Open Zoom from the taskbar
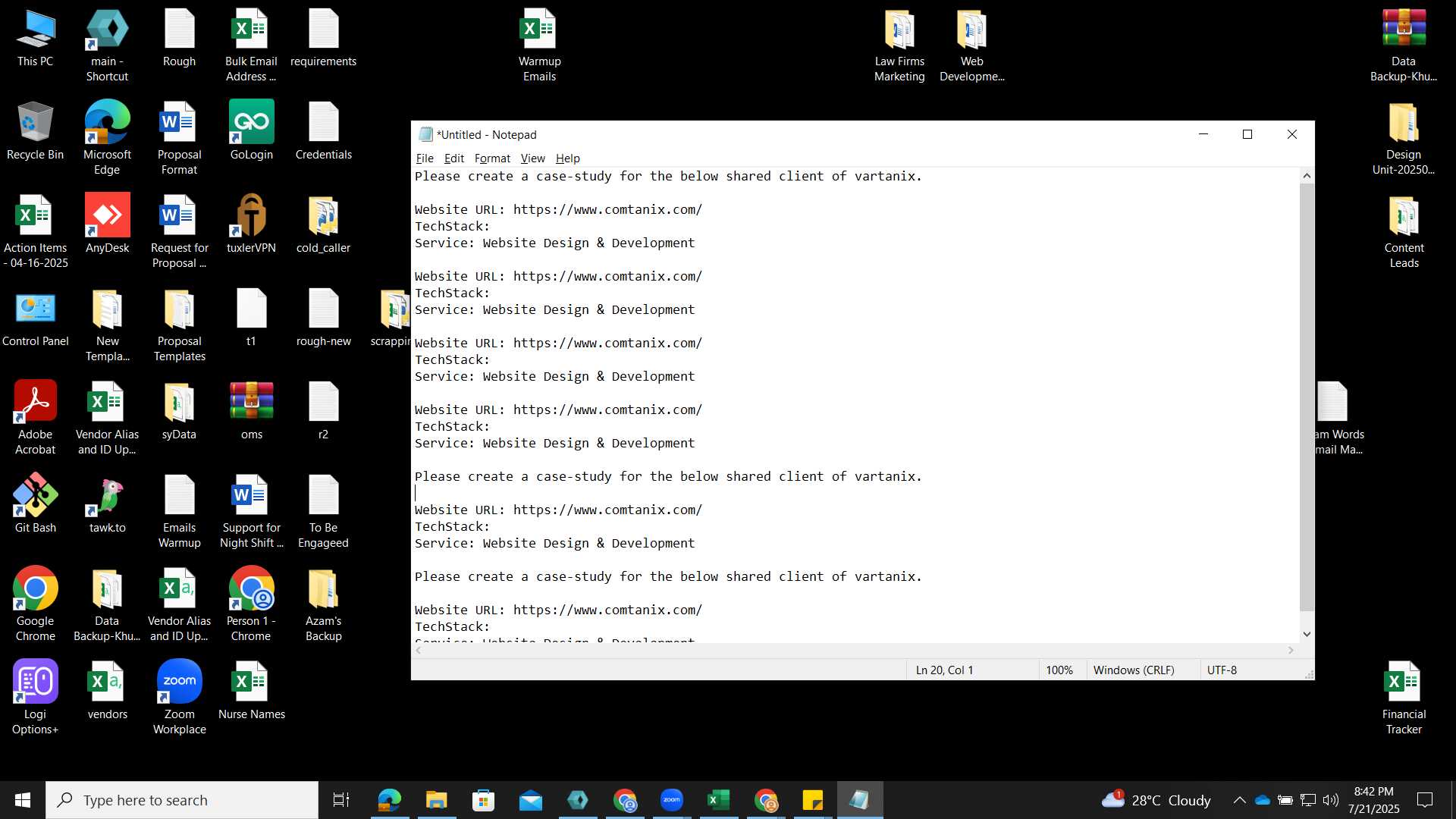This screenshot has height=819, width=1456. pos(672,800)
